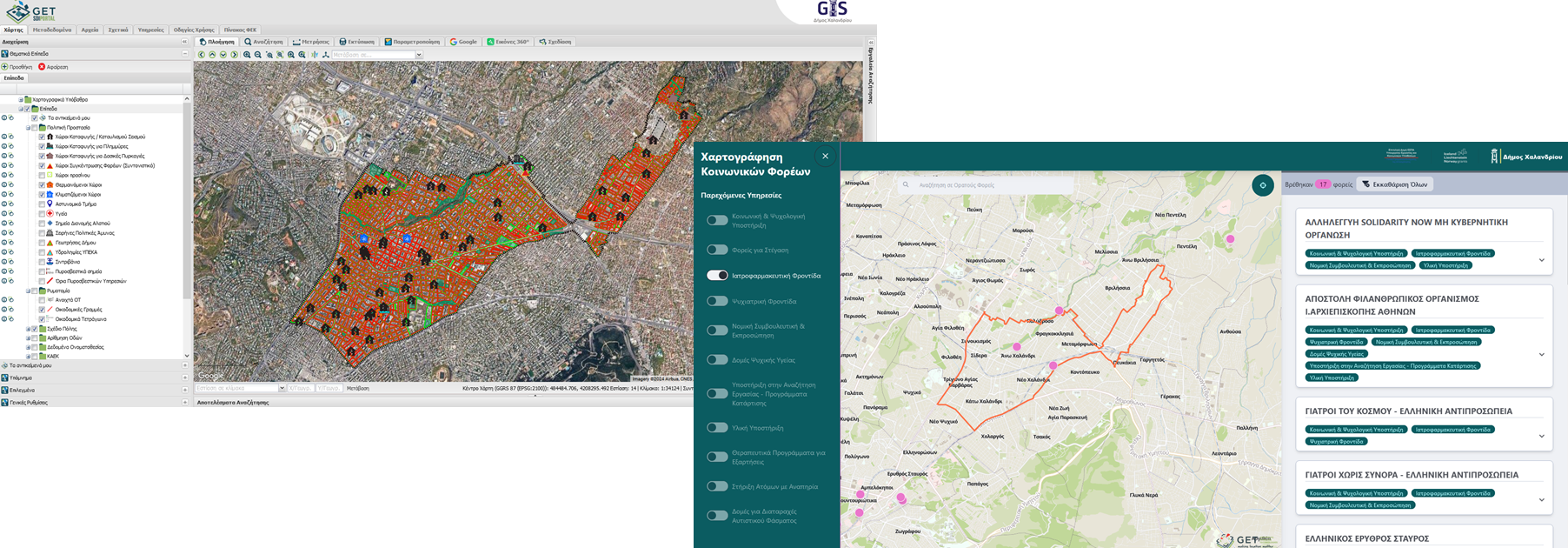Click the zoom out magnifier in GIS toolbar
This screenshot has height=548, width=1568.
click(258, 55)
